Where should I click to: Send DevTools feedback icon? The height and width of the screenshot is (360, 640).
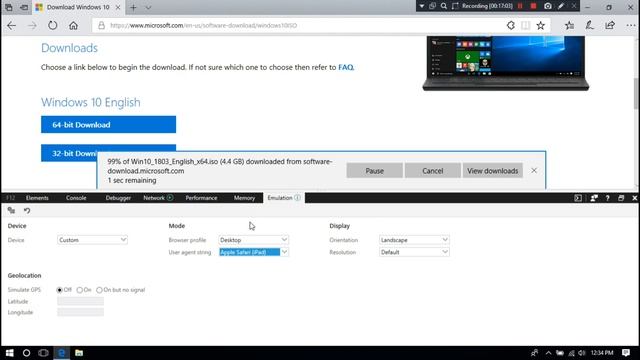point(594,198)
